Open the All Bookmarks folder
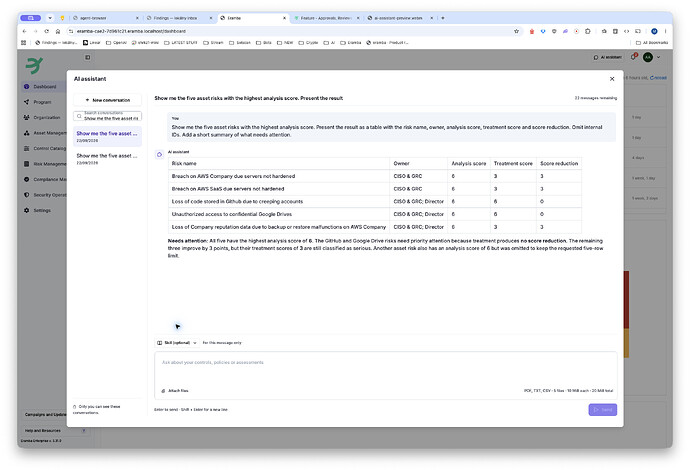The image size is (690, 470). pyautogui.click(x=652, y=43)
